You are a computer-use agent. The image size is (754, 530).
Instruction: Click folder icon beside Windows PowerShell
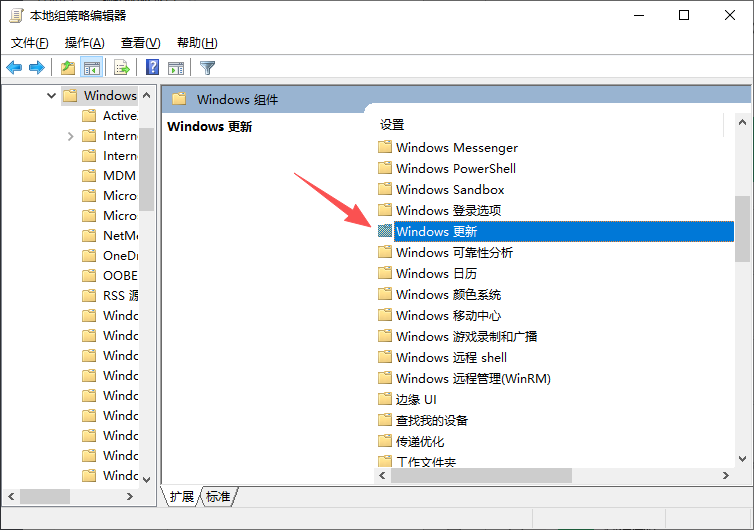[385, 168]
